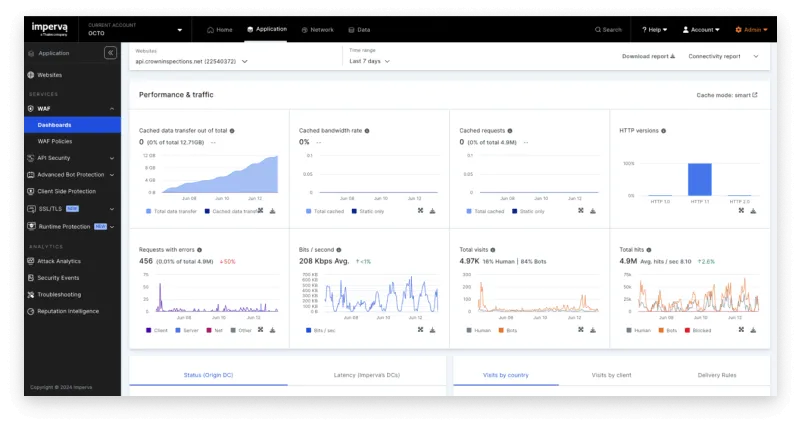Open WAF Policies in sidebar
This screenshot has height=428, width=801.
(x=55, y=141)
